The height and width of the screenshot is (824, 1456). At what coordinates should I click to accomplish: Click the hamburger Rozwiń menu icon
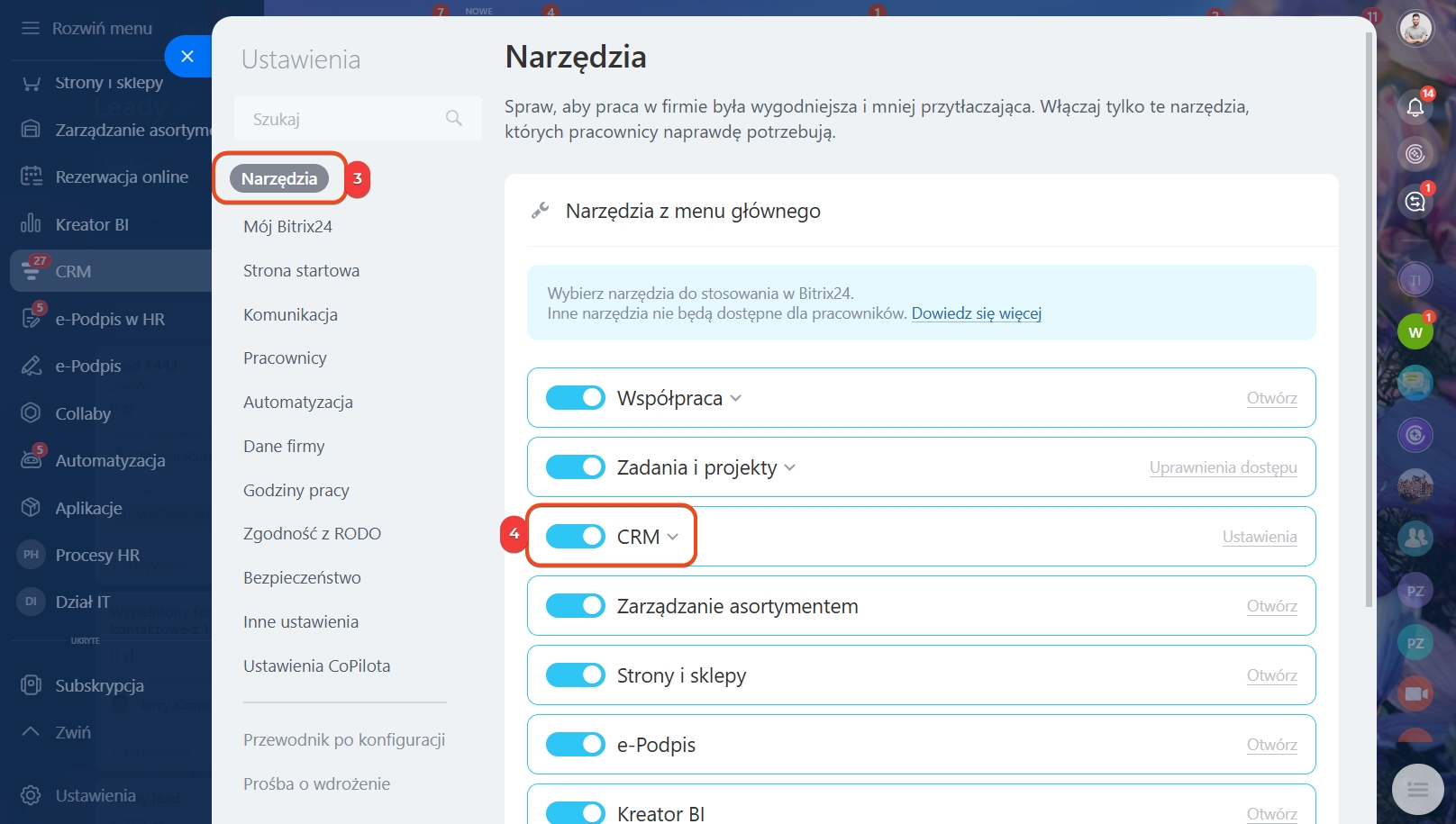coord(31,28)
